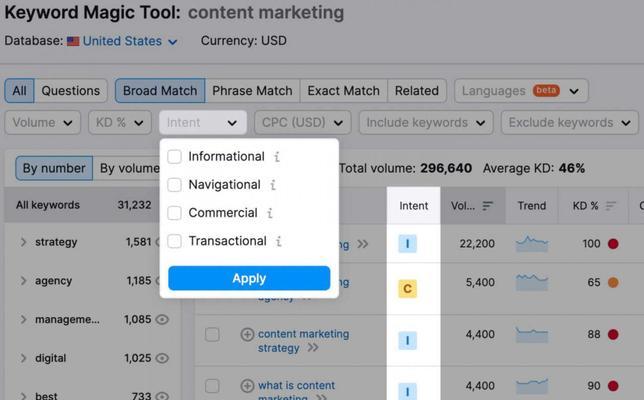Image resolution: width=644 pixels, height=400 pixels.
Task: Open the content marketing strategy keyword link
Action: click(303, 341)
